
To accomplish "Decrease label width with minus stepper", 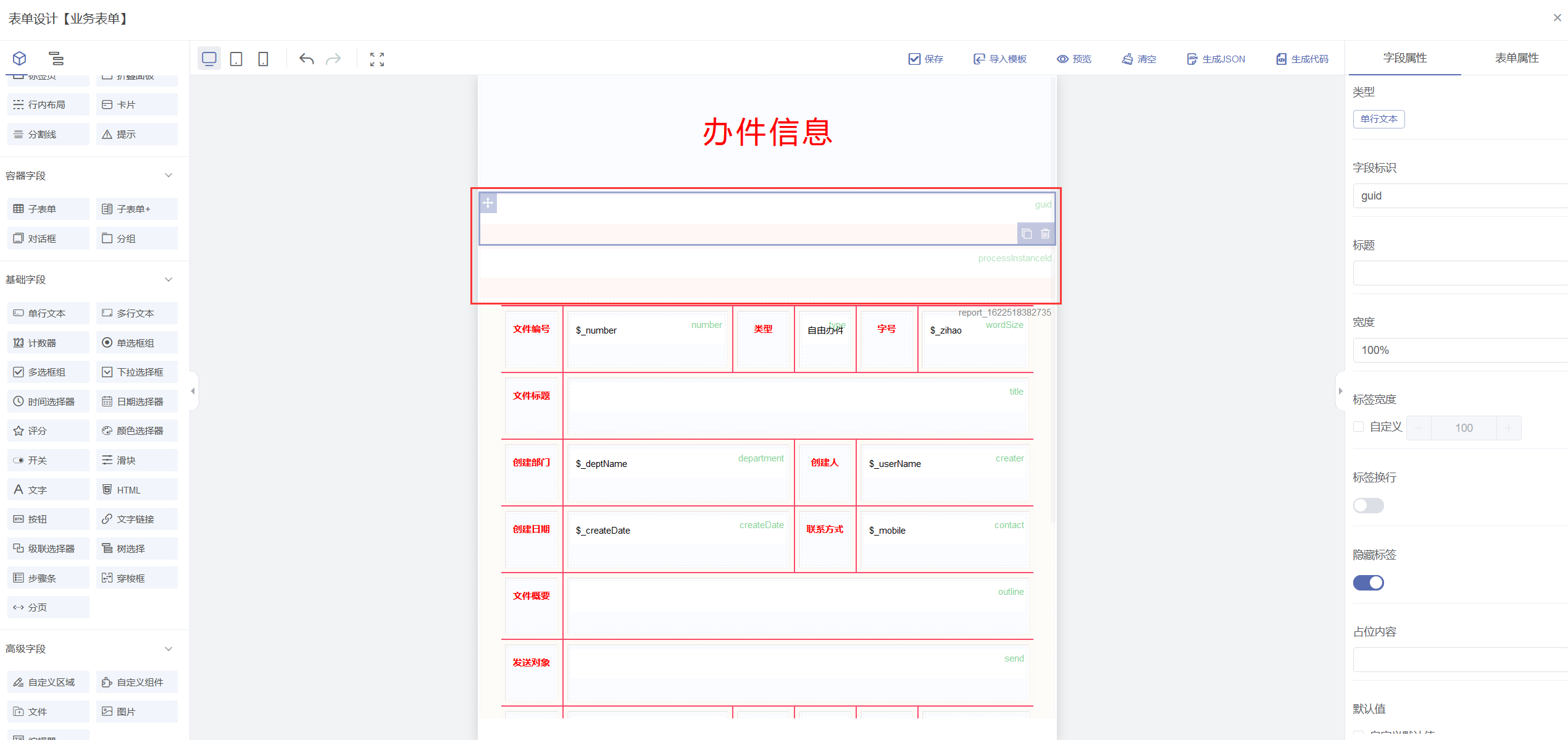I will click(x=1419, y=427).
